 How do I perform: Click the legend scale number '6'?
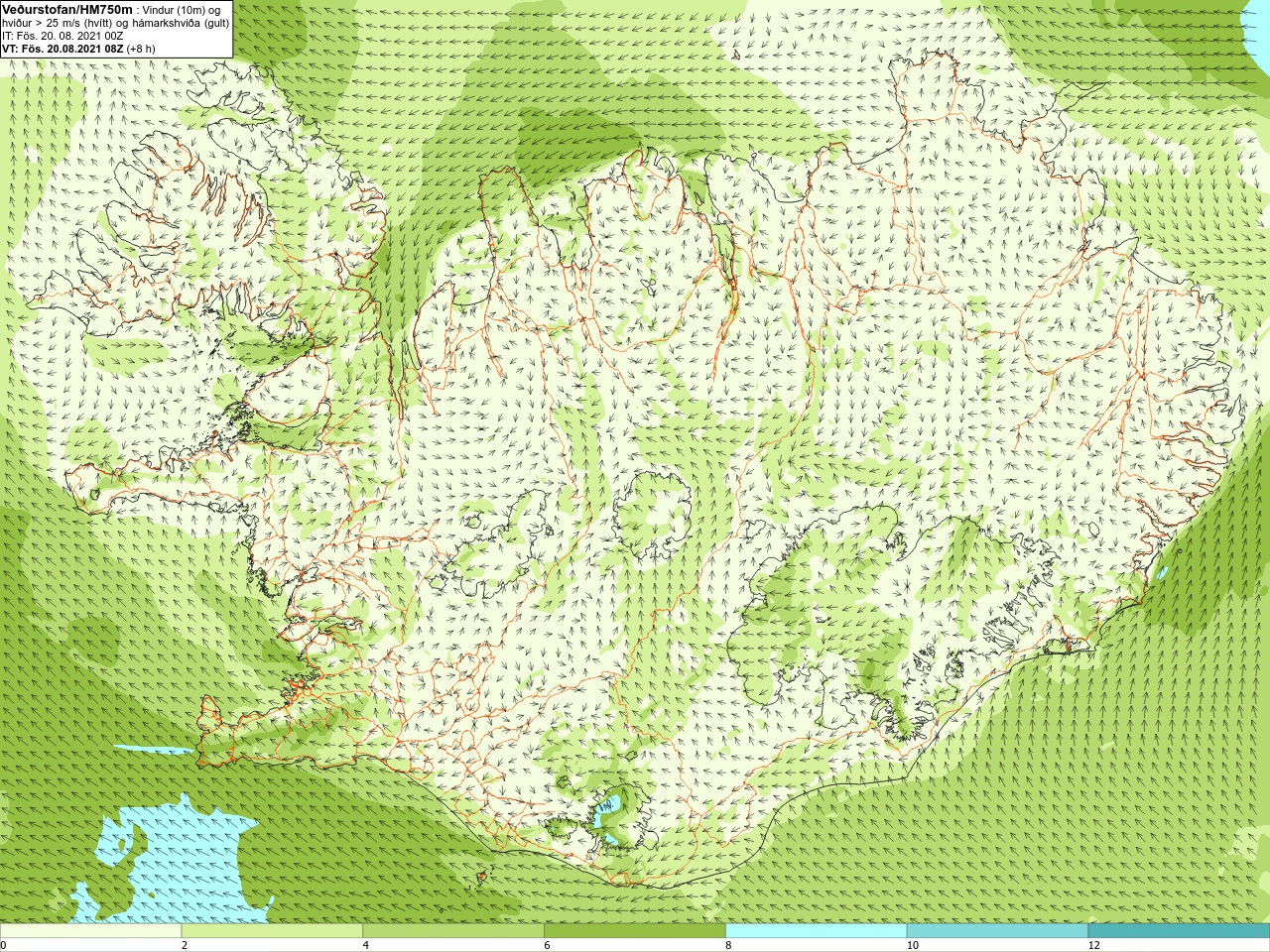click(x=547, y=945)
